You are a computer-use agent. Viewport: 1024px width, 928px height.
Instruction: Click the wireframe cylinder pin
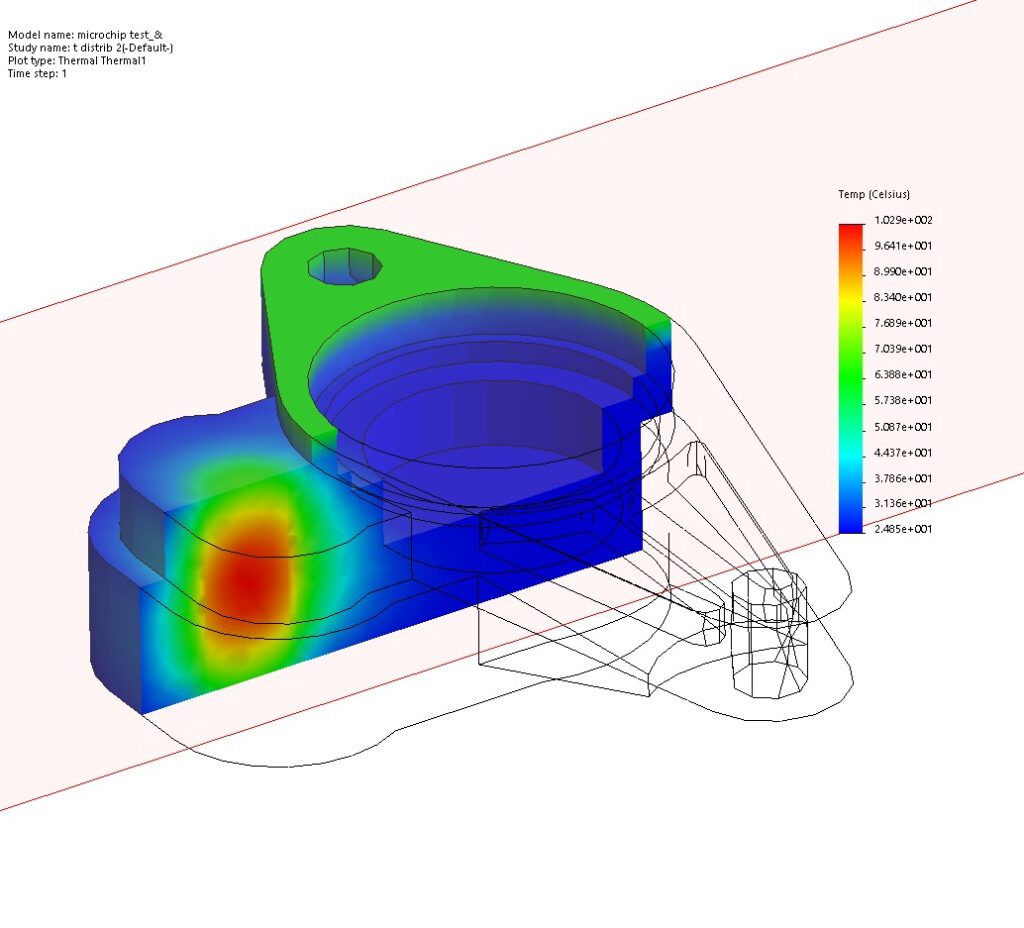coord(769,633)
